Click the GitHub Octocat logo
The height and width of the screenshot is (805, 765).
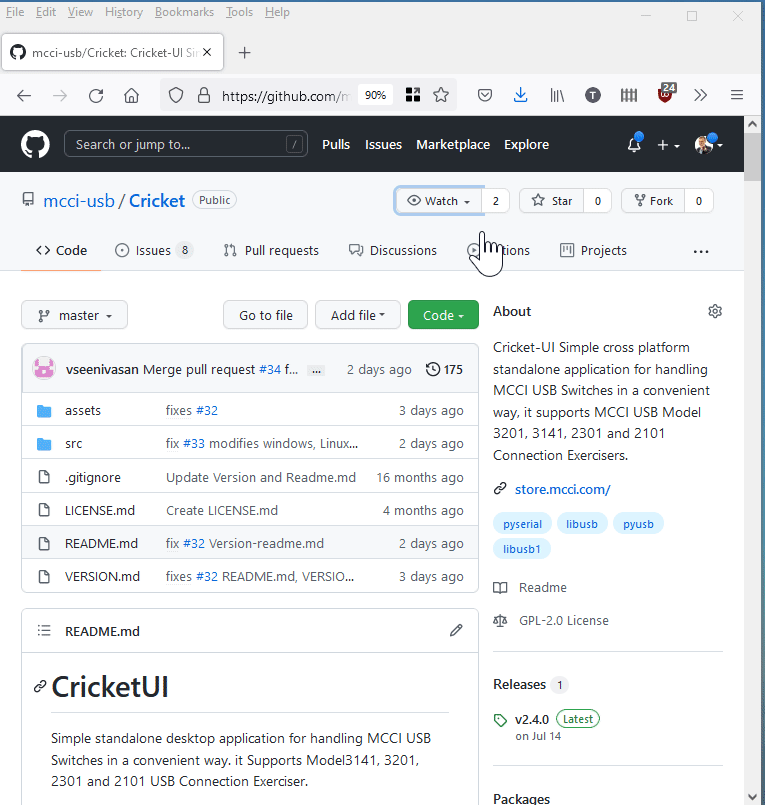35,144
